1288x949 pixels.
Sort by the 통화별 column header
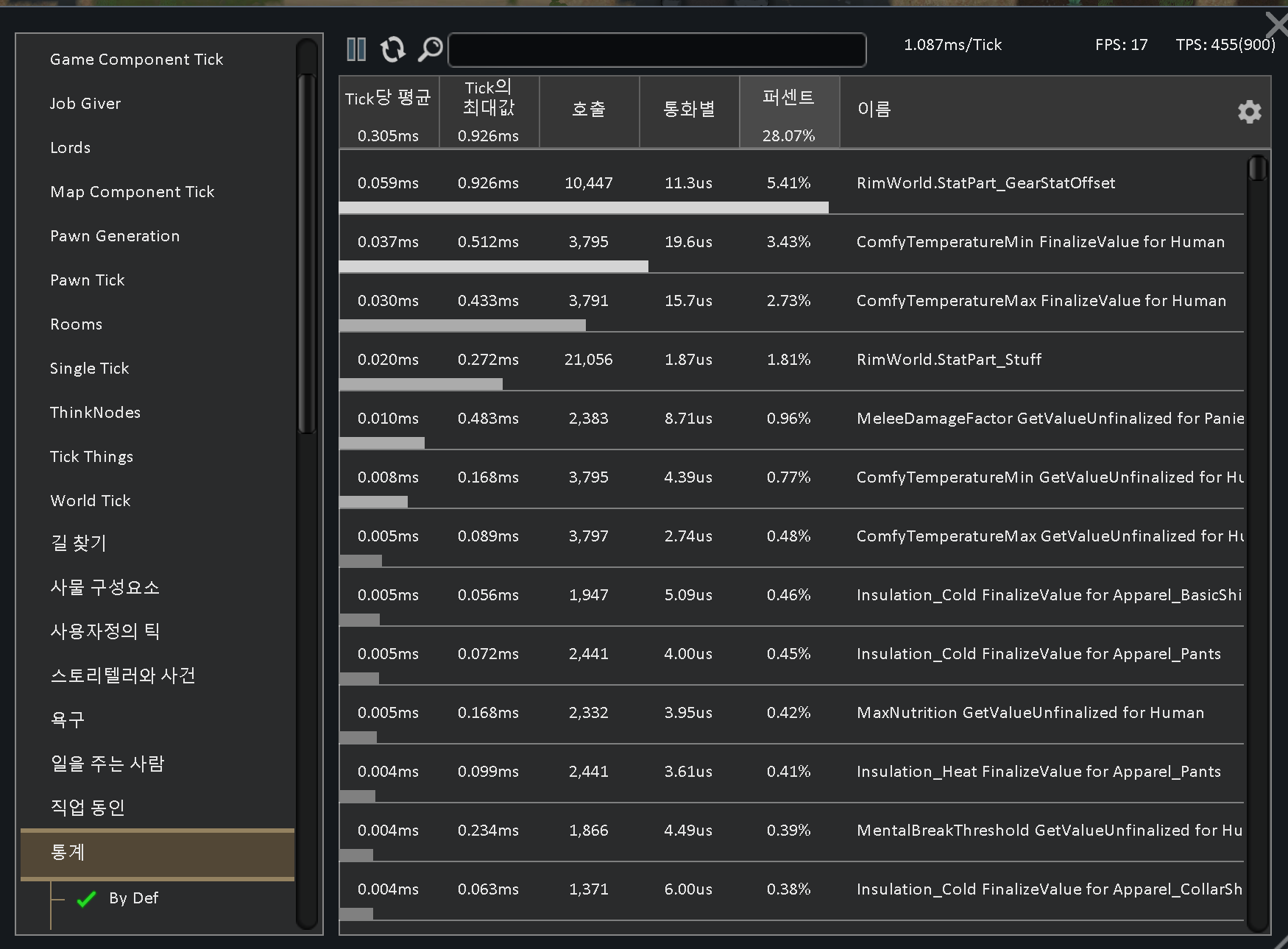pos(689,112)
